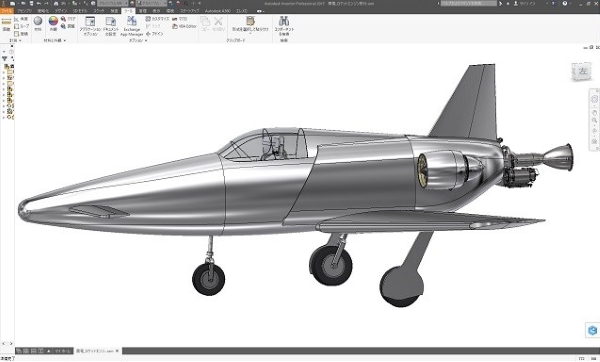Open Document Settings icon
Viewport: 600px width, 362px height.
pos(111,26)
